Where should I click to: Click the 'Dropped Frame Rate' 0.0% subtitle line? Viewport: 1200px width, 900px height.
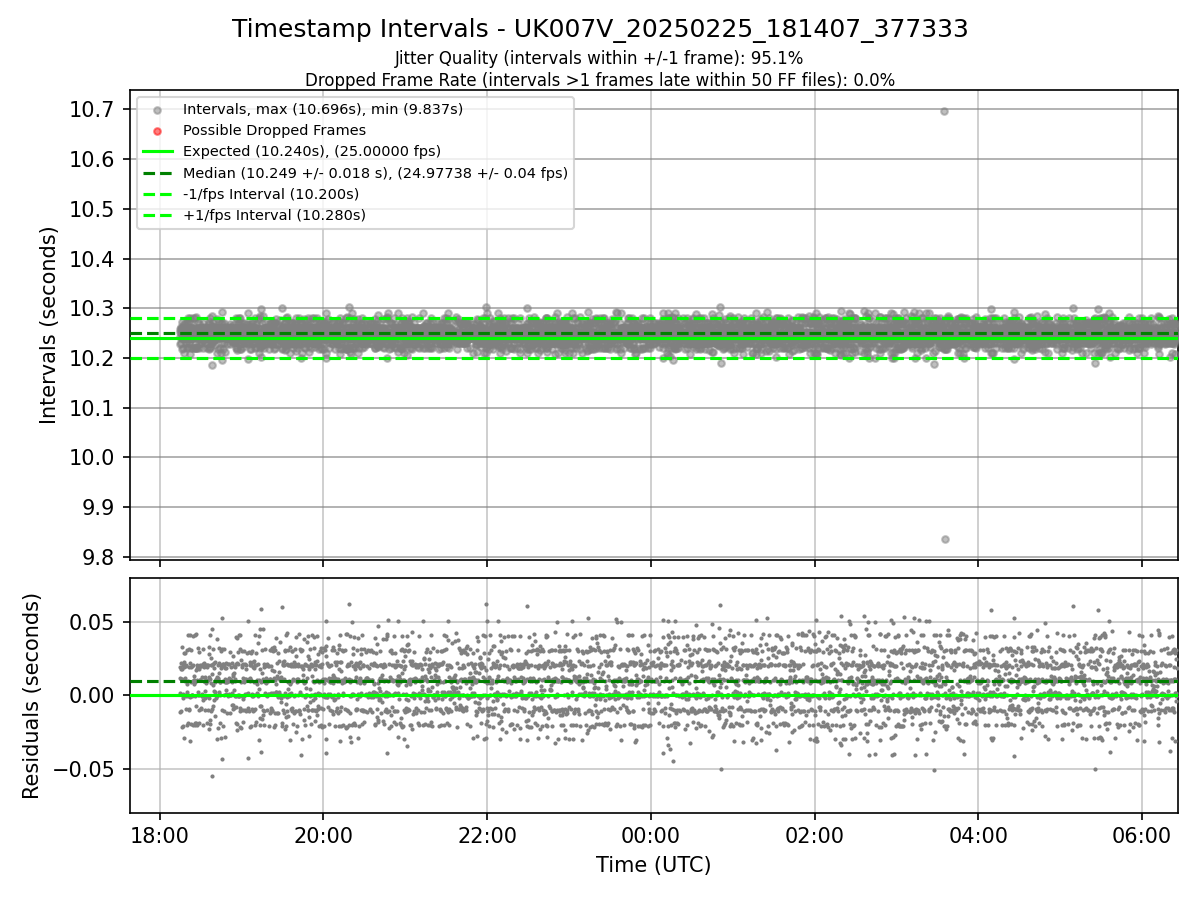tap(600, 80)
